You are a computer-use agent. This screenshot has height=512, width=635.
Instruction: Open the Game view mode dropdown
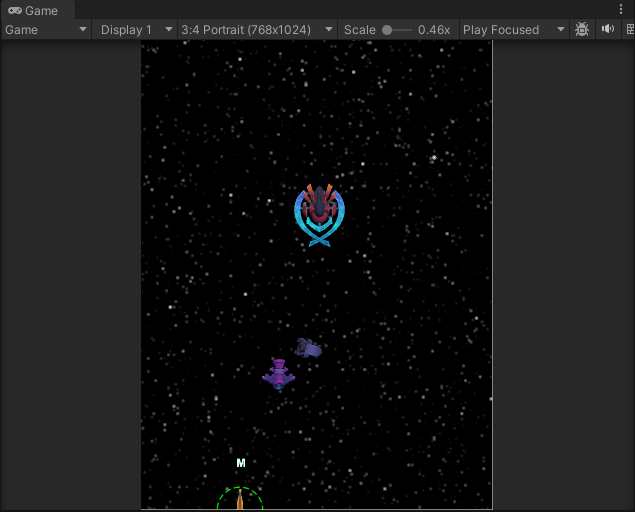(x=47, y=30)
